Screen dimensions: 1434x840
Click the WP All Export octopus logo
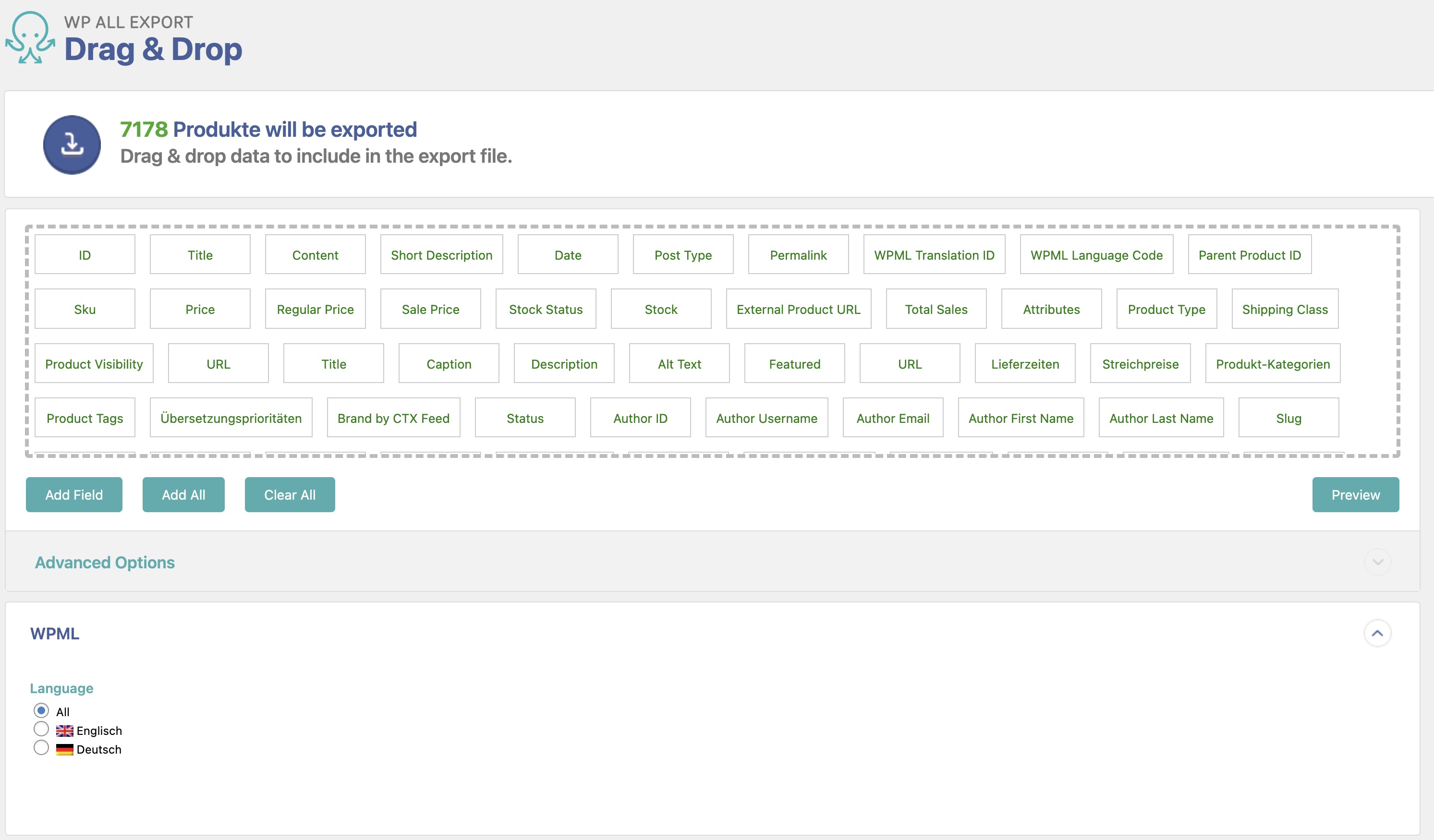[x=30, y=37]
